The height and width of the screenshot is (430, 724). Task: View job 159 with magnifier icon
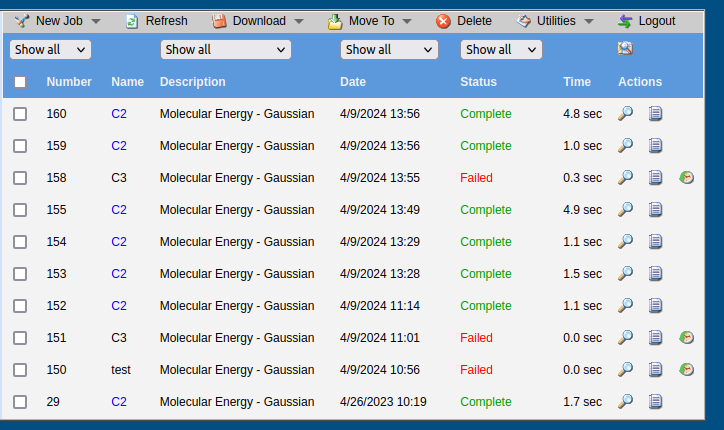625,145
